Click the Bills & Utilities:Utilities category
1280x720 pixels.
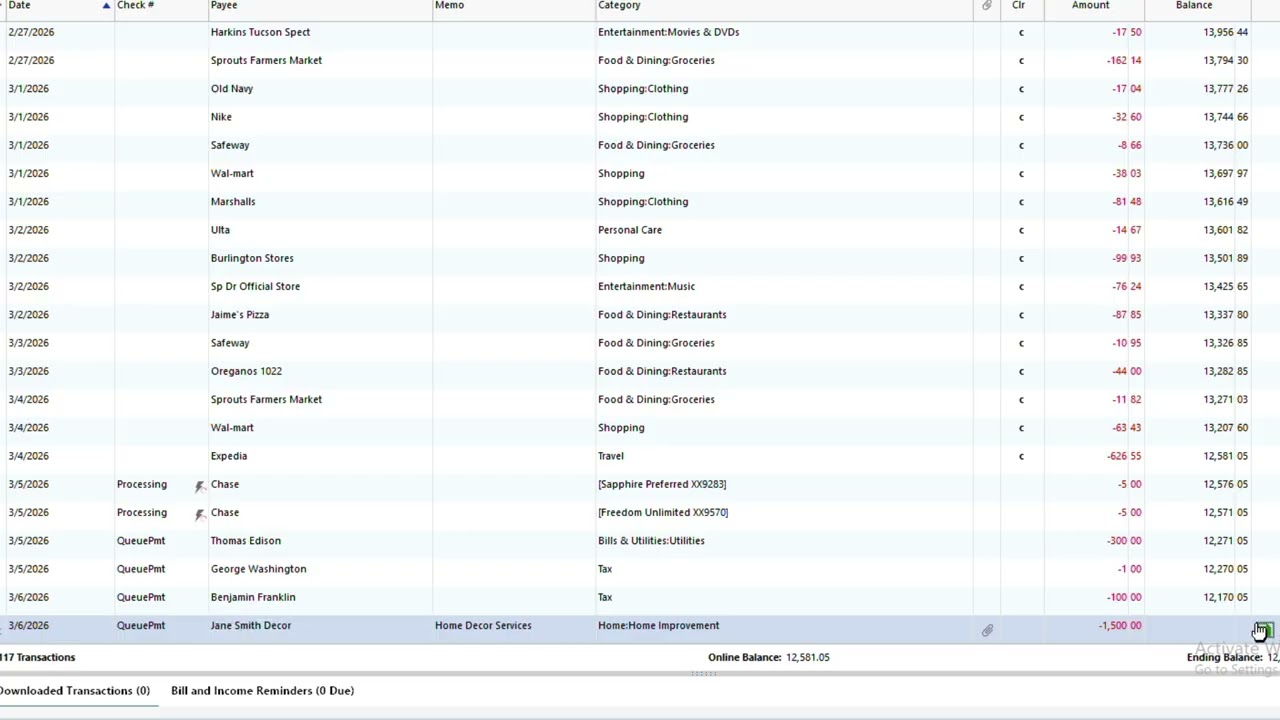(651, 540)
